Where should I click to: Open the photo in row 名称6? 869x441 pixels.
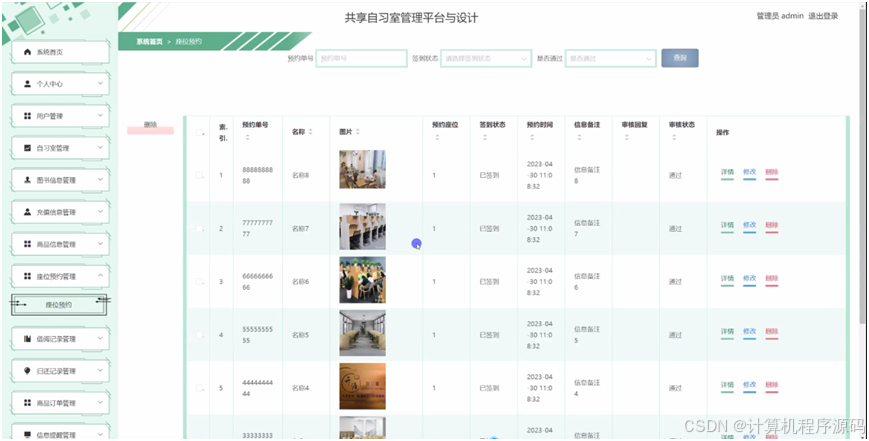pyautogui.click(x=362, y=280)
